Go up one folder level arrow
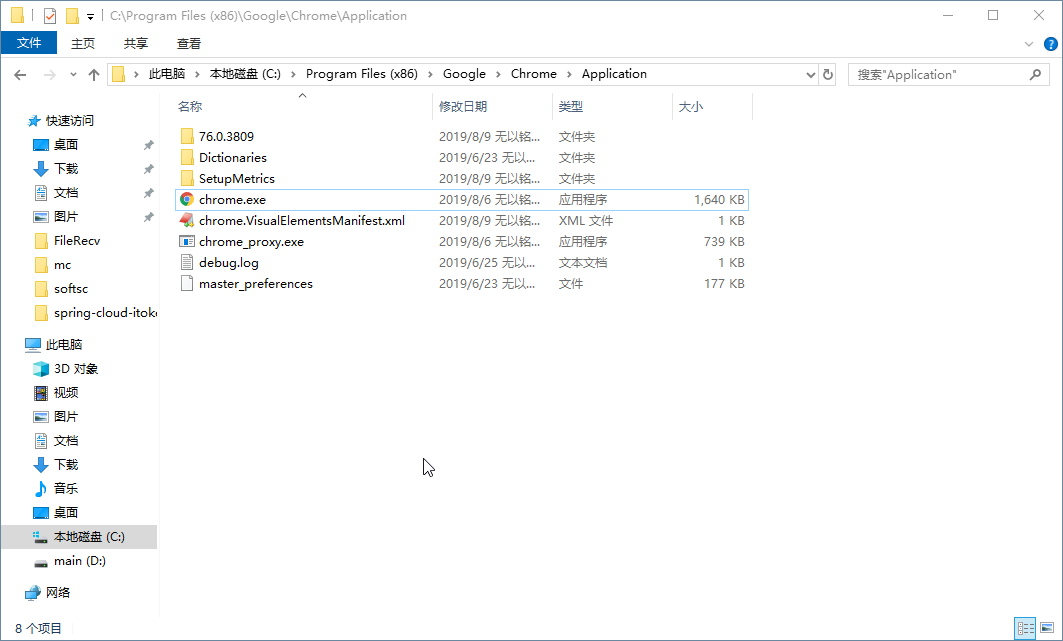 [94, 75]
